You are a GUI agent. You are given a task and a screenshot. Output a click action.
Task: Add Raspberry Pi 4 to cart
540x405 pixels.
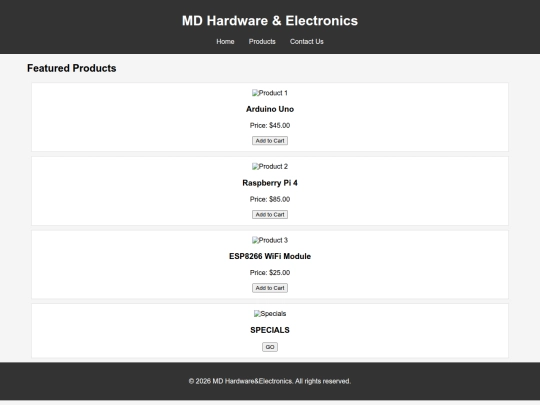point(270,215)
